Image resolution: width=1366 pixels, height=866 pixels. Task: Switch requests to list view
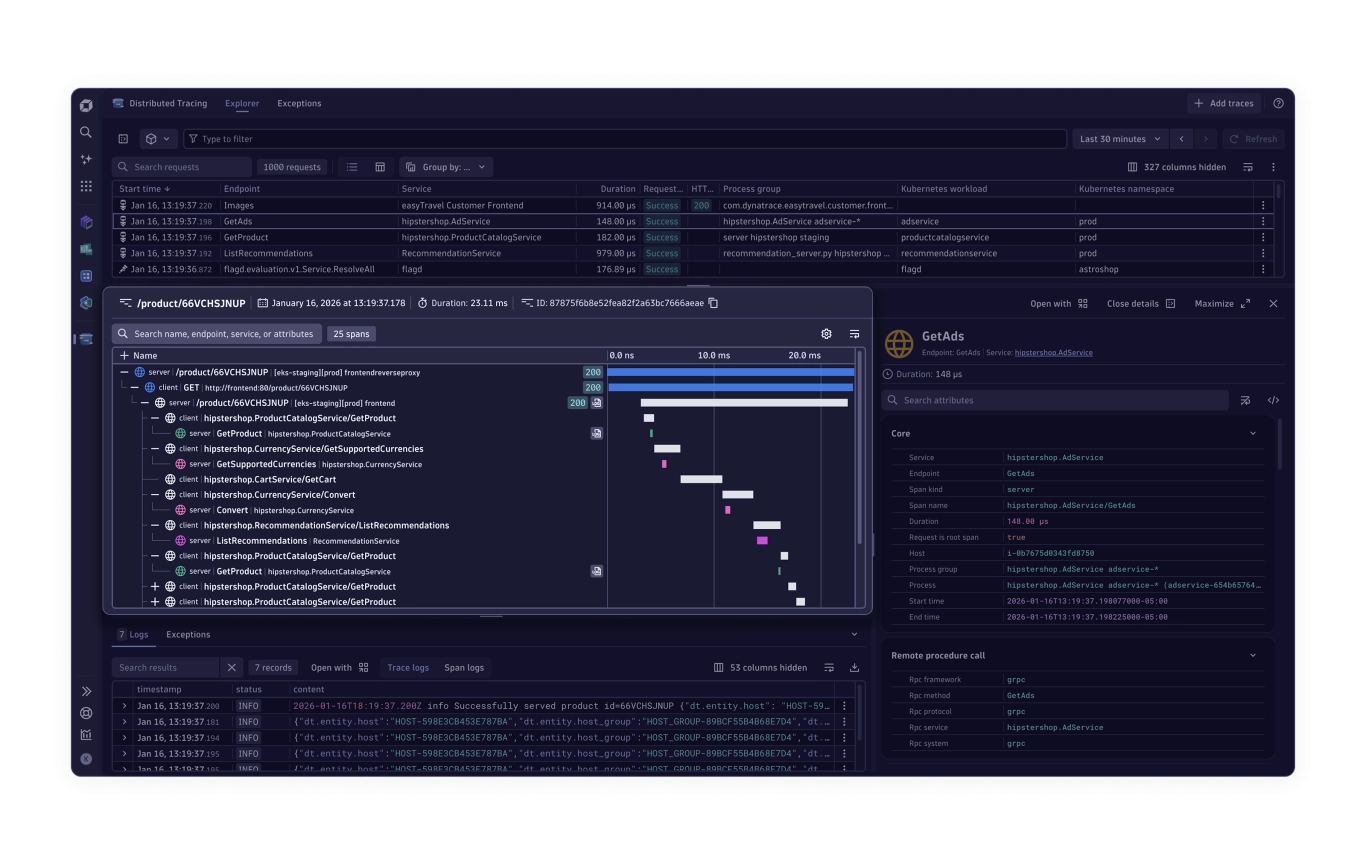tap(352, 167)
